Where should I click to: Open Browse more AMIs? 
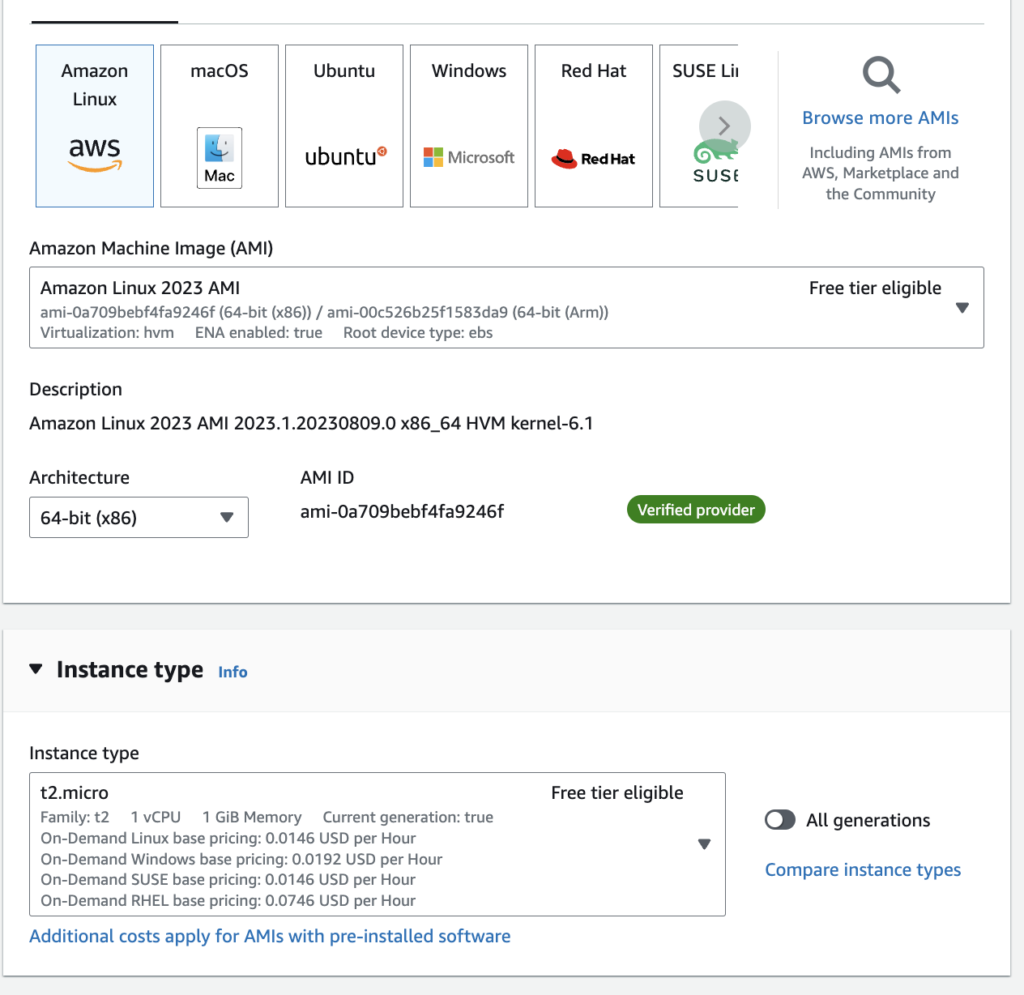(879, 117)
